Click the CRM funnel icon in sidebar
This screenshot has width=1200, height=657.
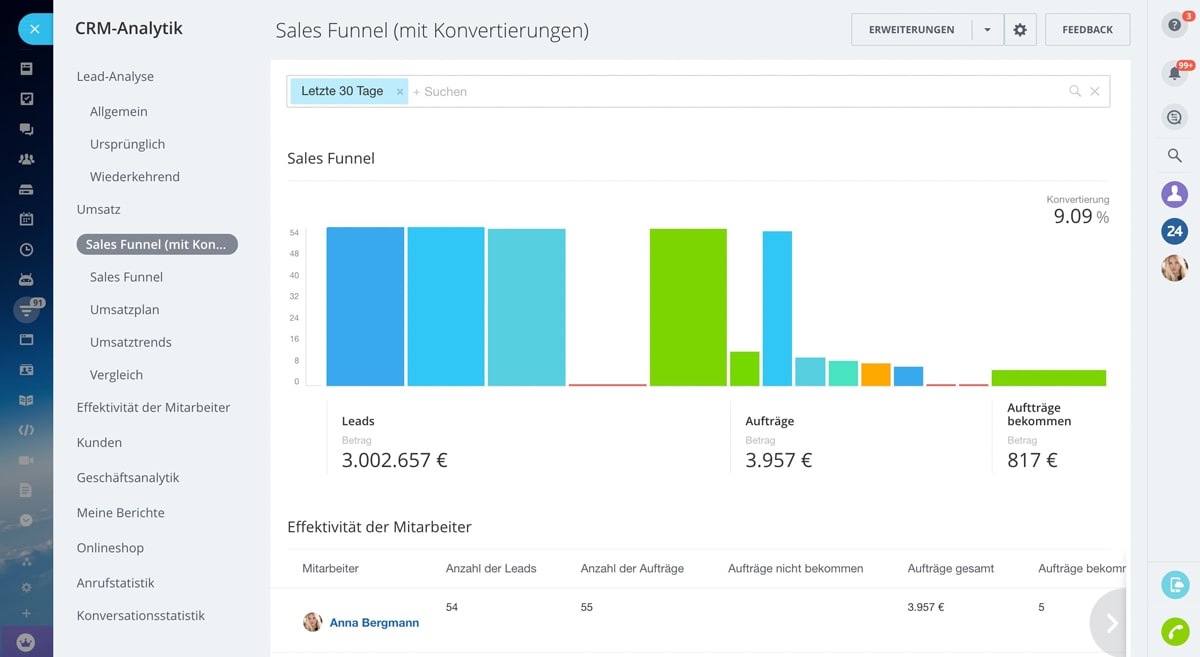[x=26, y=310]
